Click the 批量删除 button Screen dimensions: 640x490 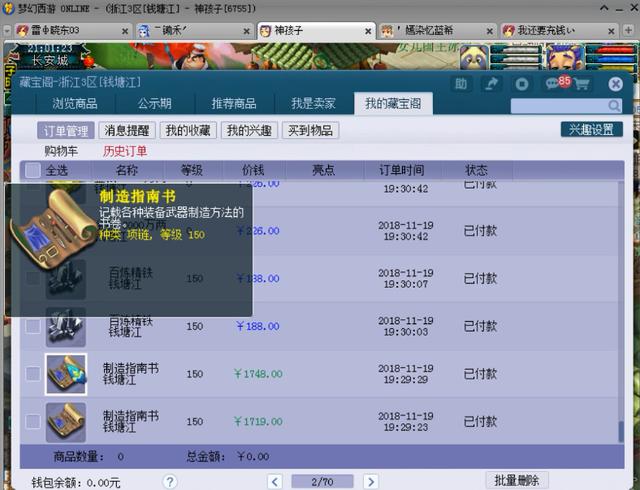click(517, 480)
